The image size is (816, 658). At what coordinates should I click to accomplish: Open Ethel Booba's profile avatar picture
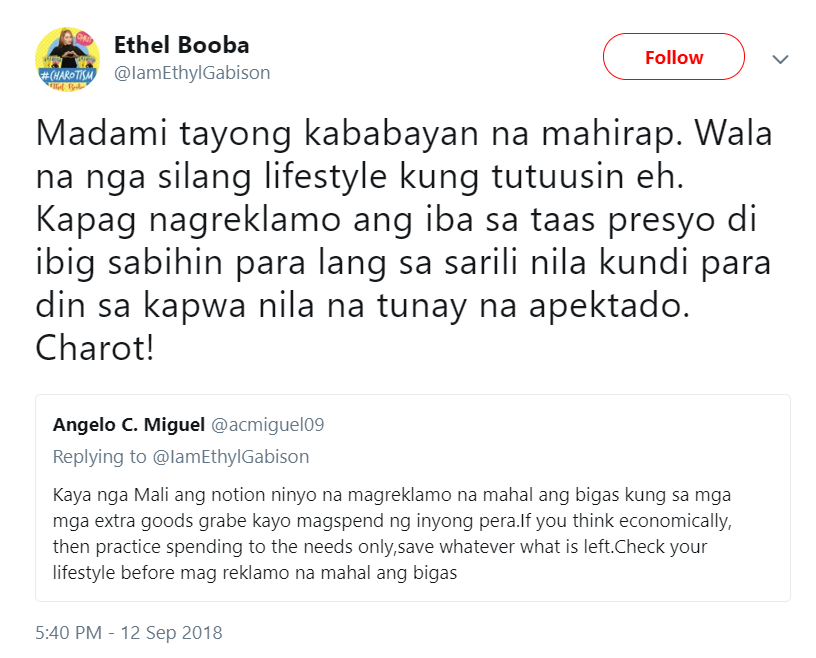coord(68,59)
